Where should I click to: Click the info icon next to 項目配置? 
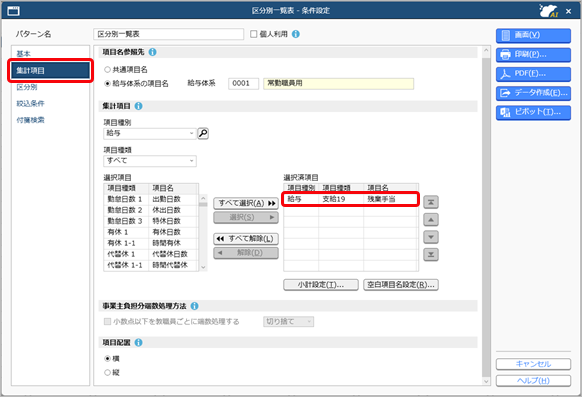(138, 342)
